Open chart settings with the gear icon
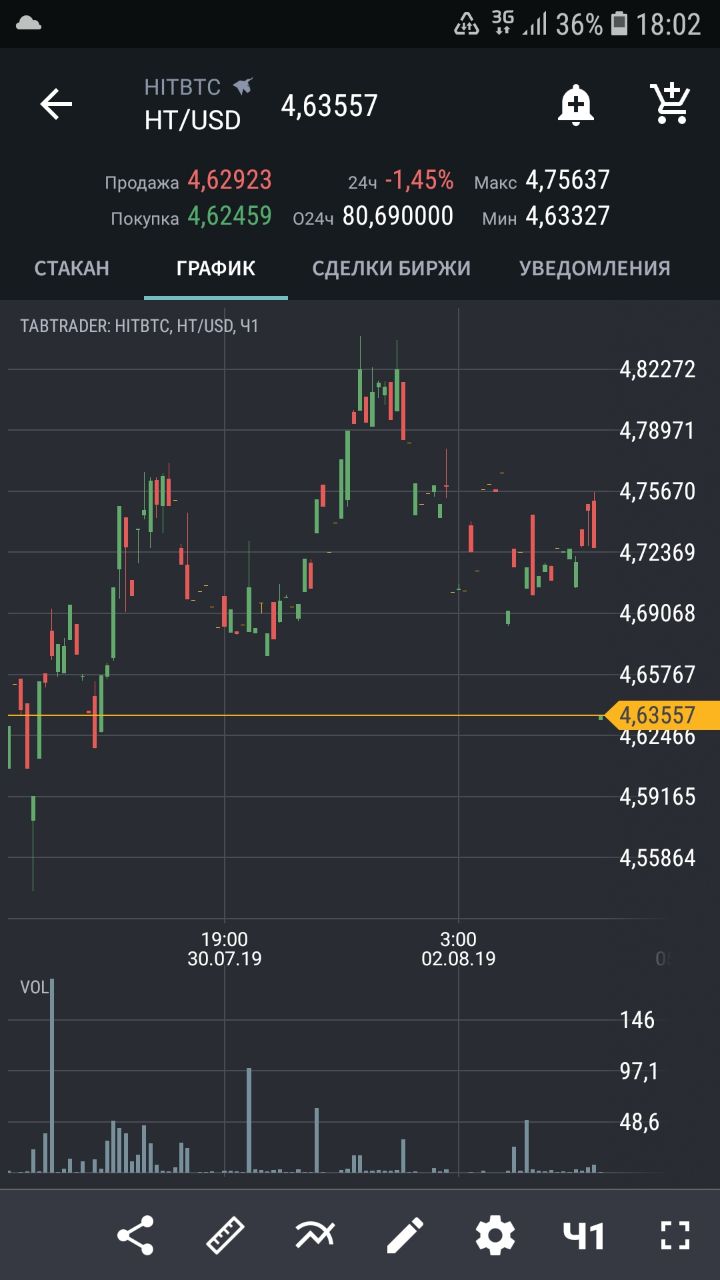720x1280 pixels. [x=495, y=1235]
